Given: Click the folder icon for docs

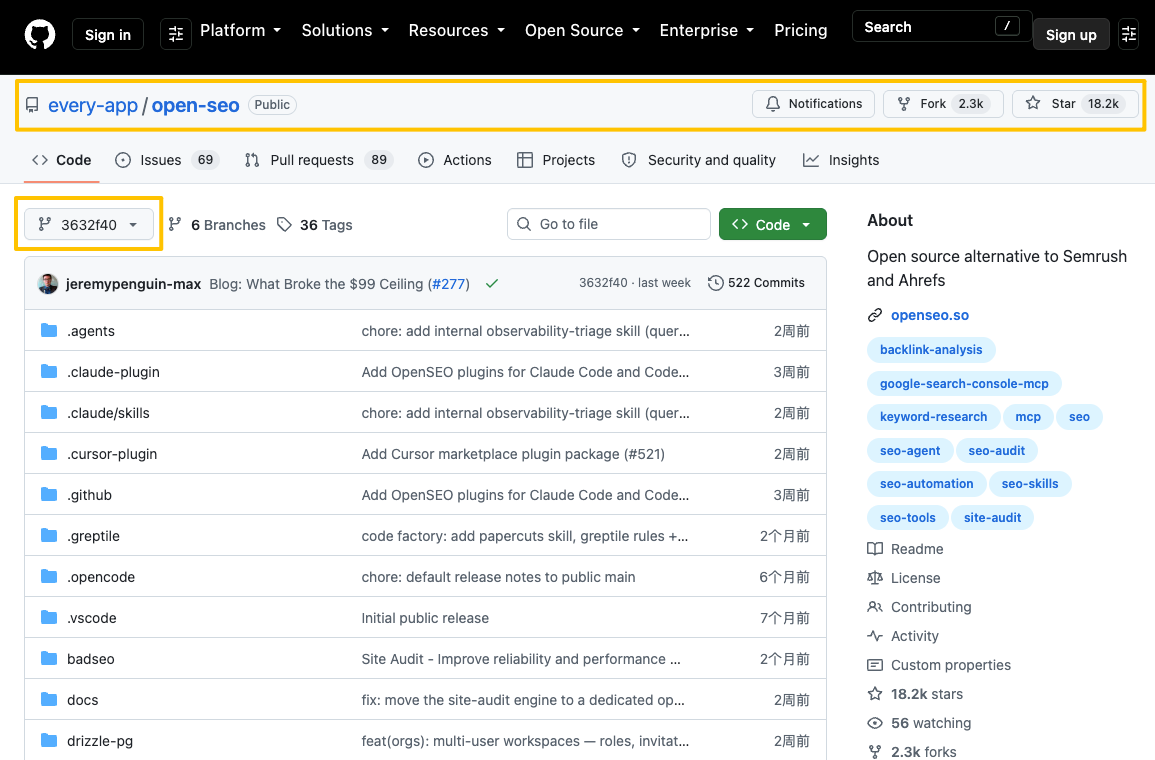Looking at the screenshot, I should coord(49,700).
